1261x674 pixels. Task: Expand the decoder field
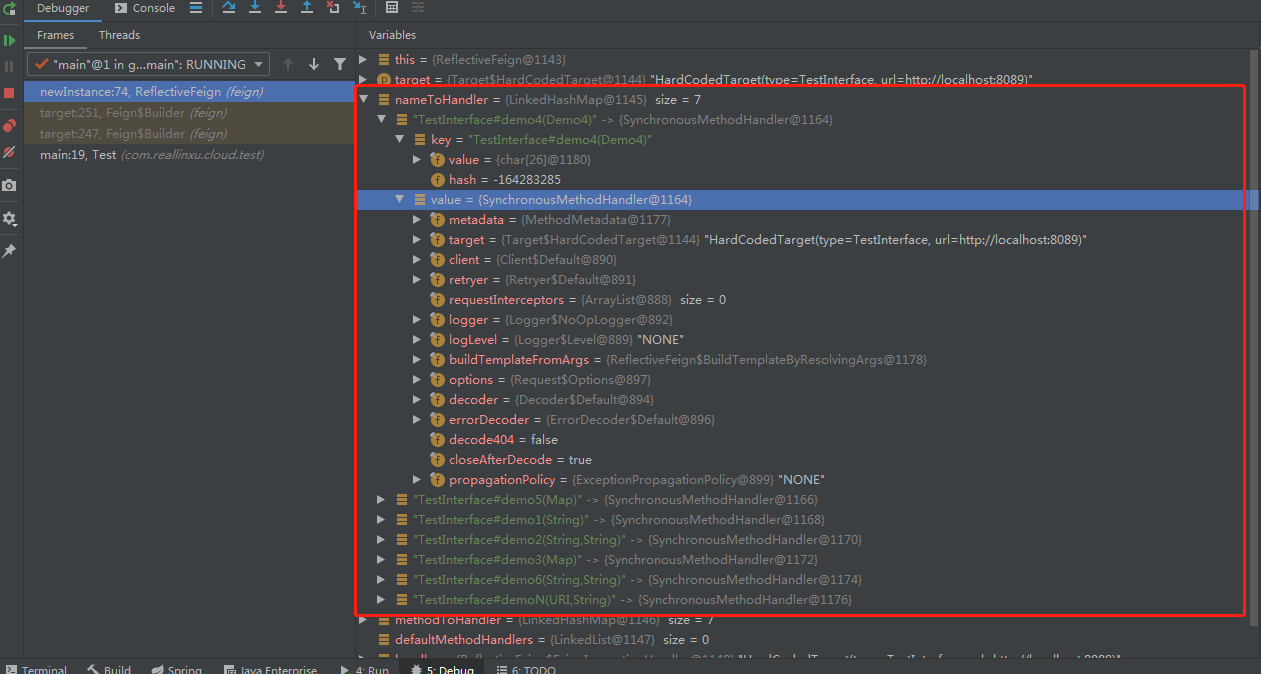click(x=417, y=400)
